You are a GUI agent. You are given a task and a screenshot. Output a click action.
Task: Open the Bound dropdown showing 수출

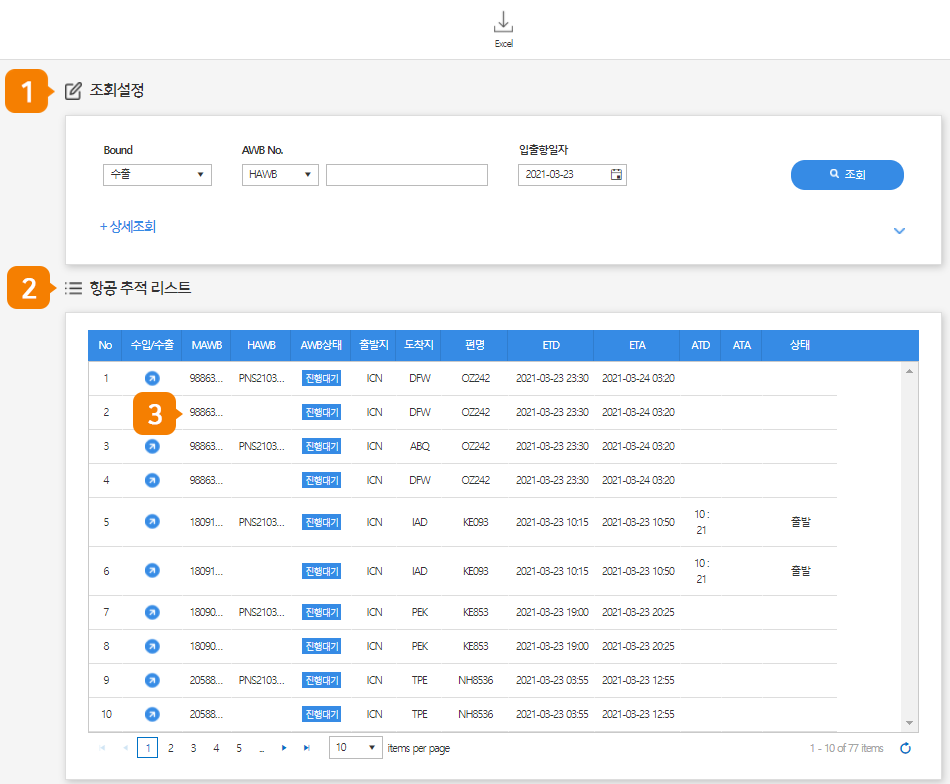[x=157, y=174]
